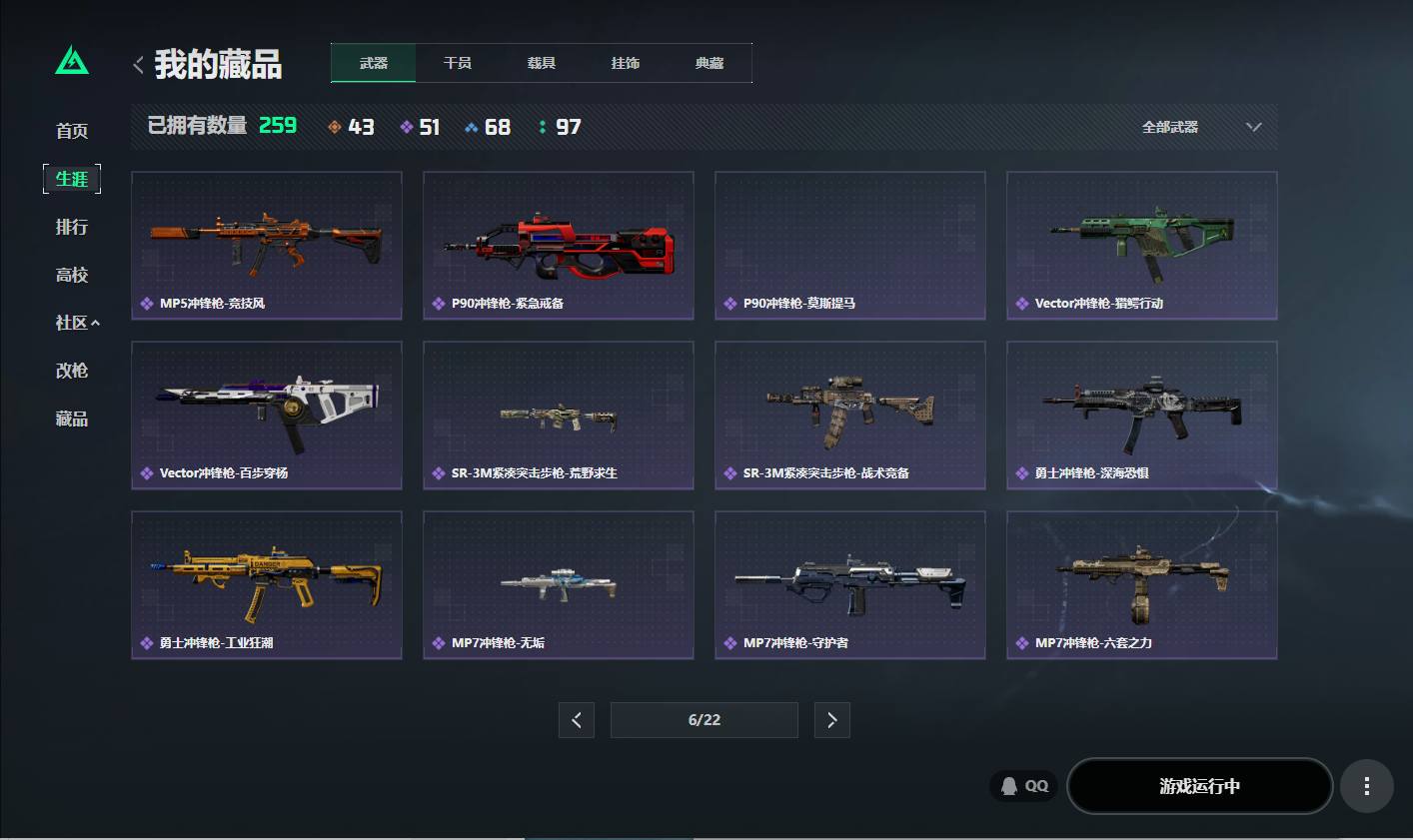Click the green triangle app logo
This screenshot has height=840, width=1413.
click(72, 61)
